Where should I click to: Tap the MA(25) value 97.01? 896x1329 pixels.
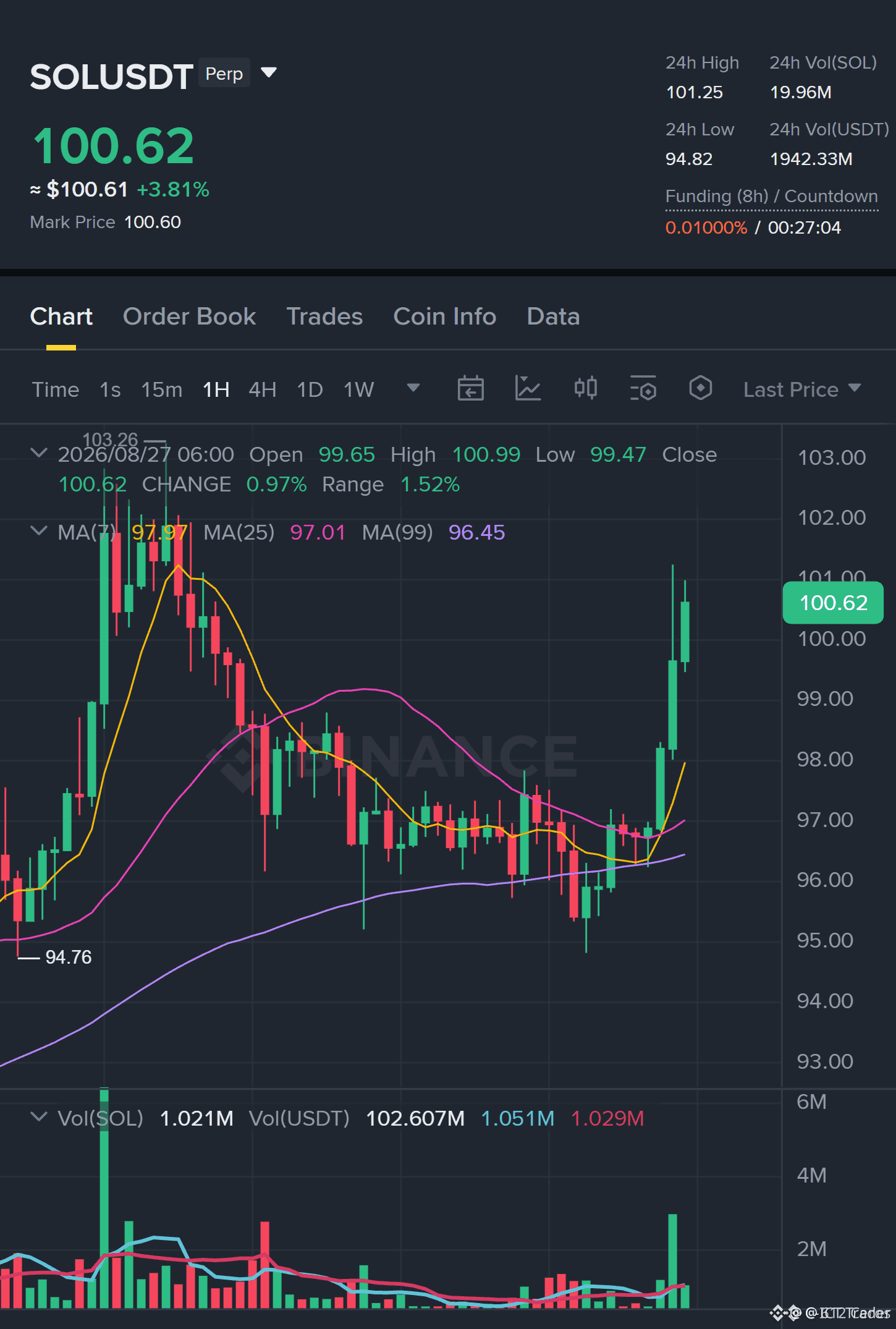point(318,532)
